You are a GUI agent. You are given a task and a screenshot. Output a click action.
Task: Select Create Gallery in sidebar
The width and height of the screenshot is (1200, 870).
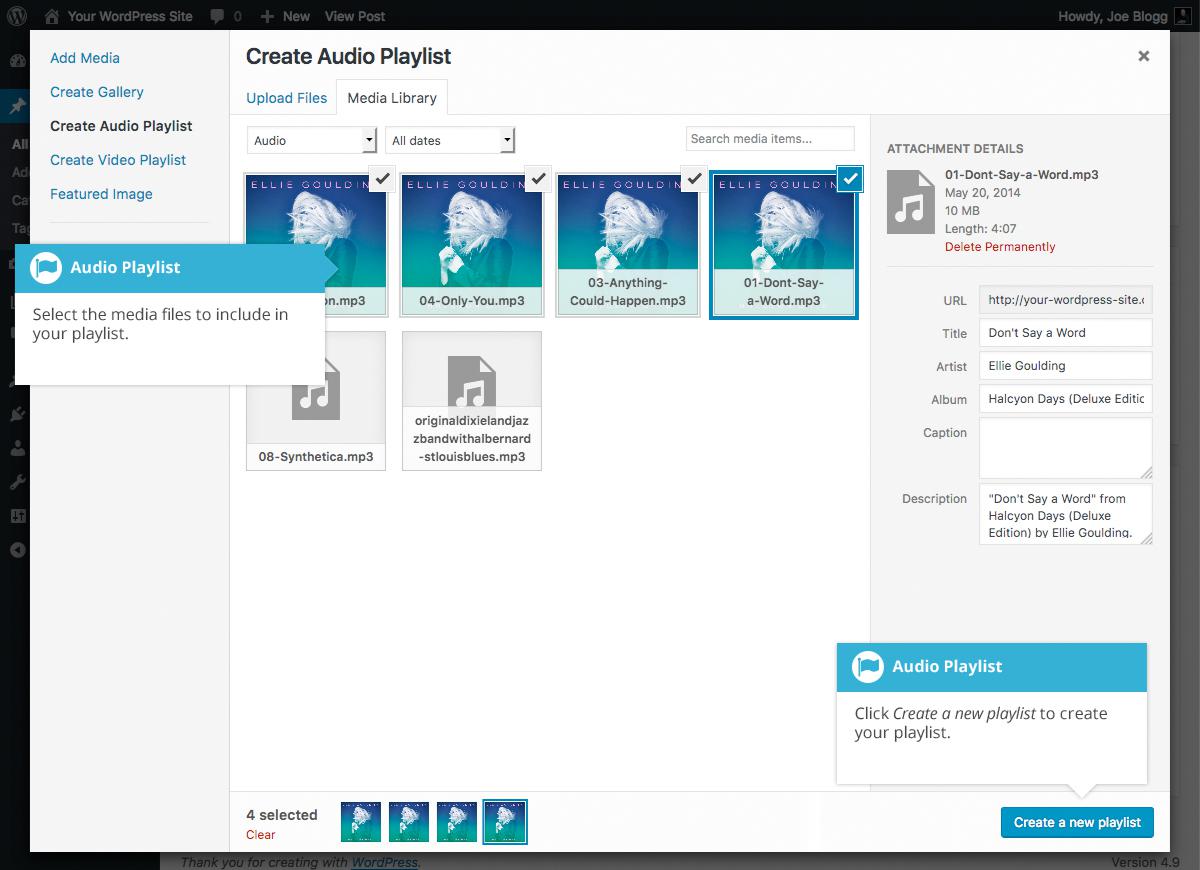(97, 92)
